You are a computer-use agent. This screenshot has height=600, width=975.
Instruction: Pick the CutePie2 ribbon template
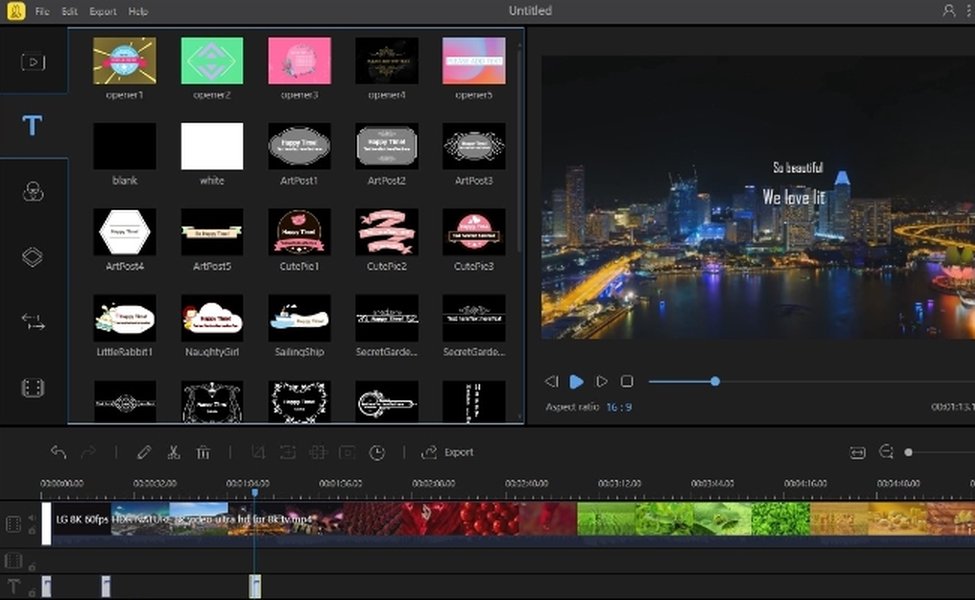(x=386, y=232)
